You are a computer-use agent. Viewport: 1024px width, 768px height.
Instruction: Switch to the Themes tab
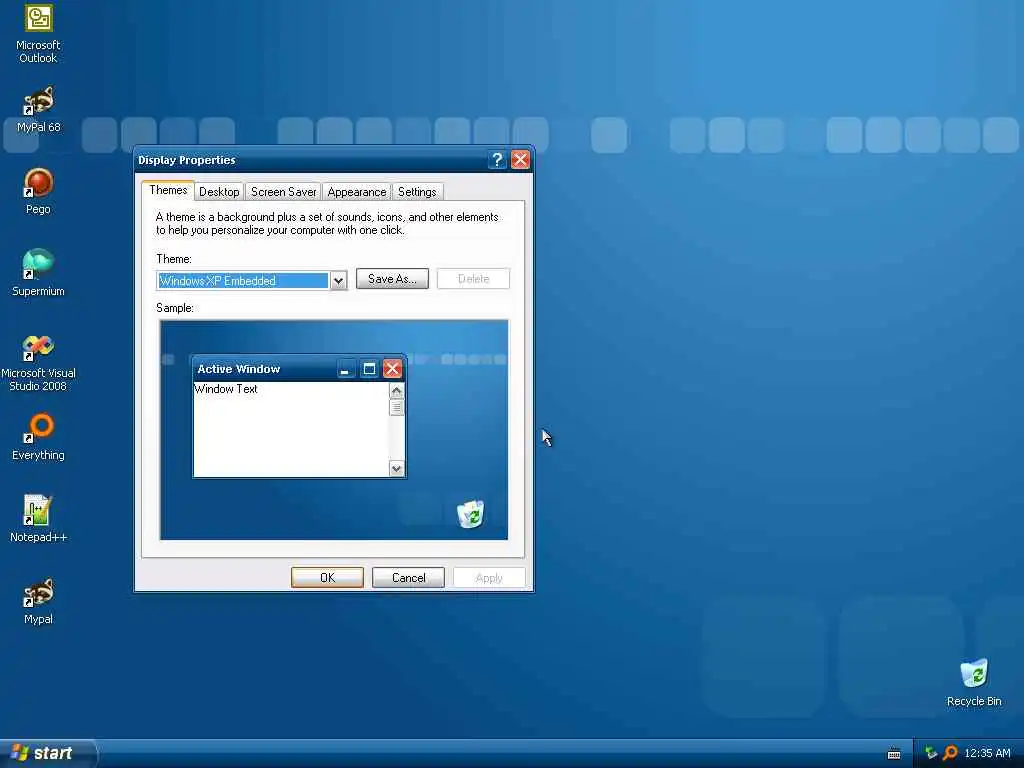point(168,190)
